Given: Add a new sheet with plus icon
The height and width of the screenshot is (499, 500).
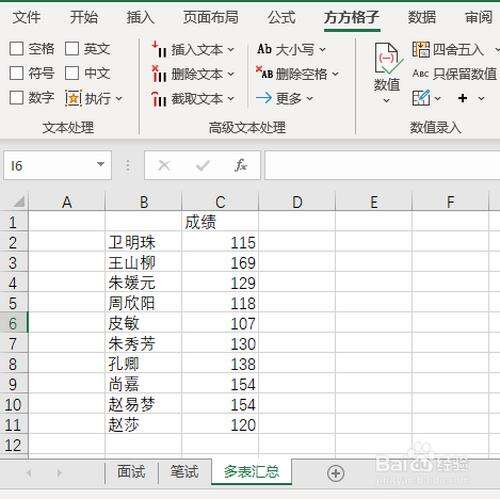Looking at the screenshot, I should (335, 473).
